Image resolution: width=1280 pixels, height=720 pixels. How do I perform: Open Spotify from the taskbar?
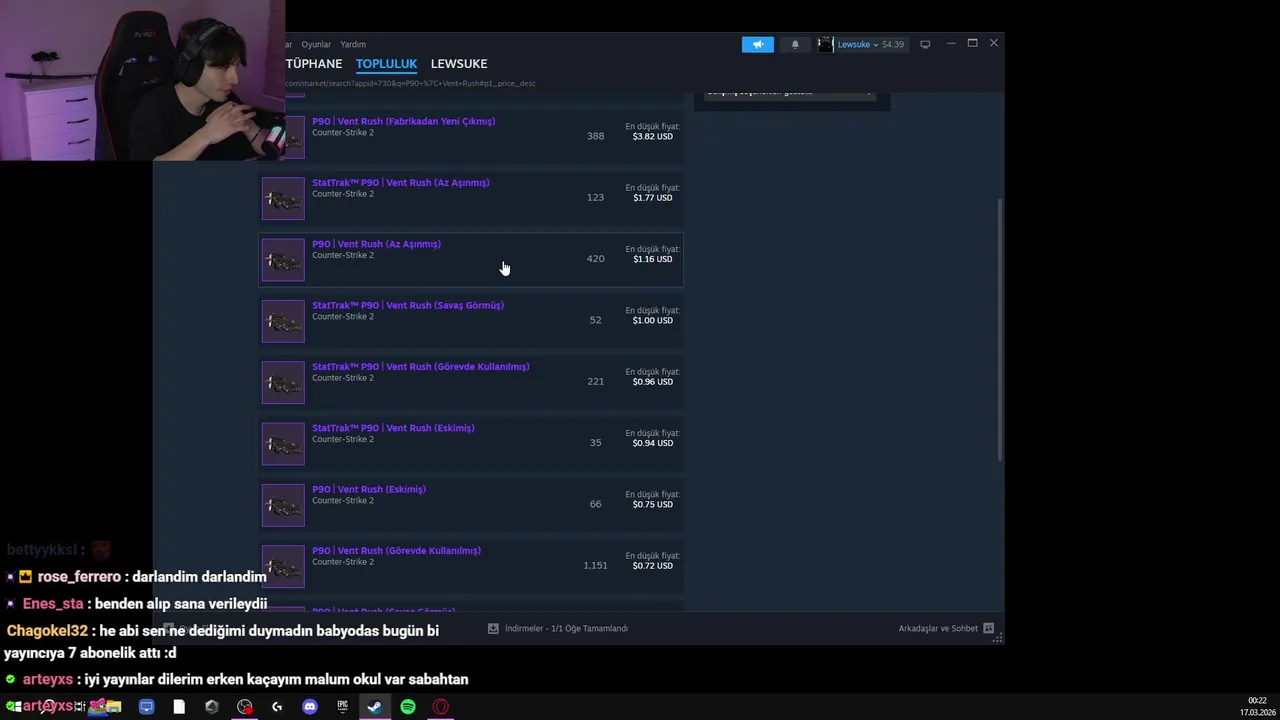point(408,707)
